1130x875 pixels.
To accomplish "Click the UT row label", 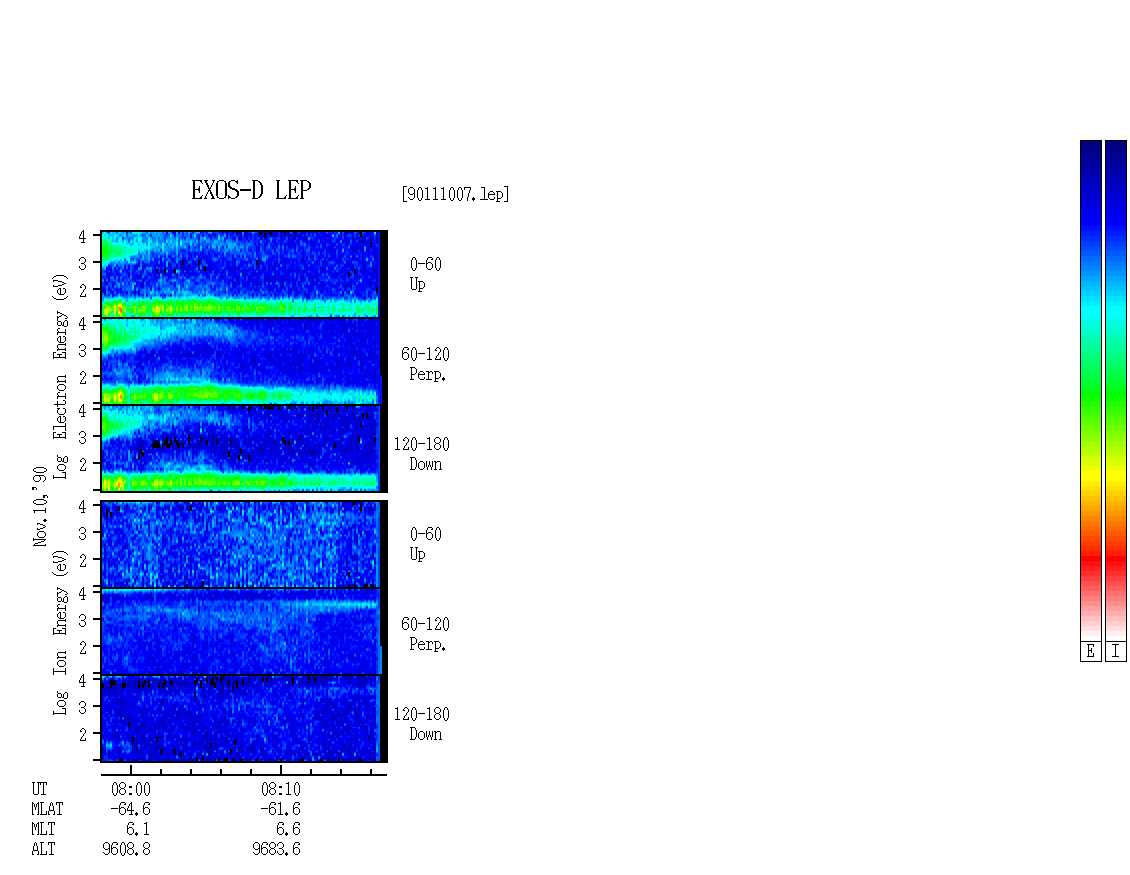I will [x=39, y=789].
